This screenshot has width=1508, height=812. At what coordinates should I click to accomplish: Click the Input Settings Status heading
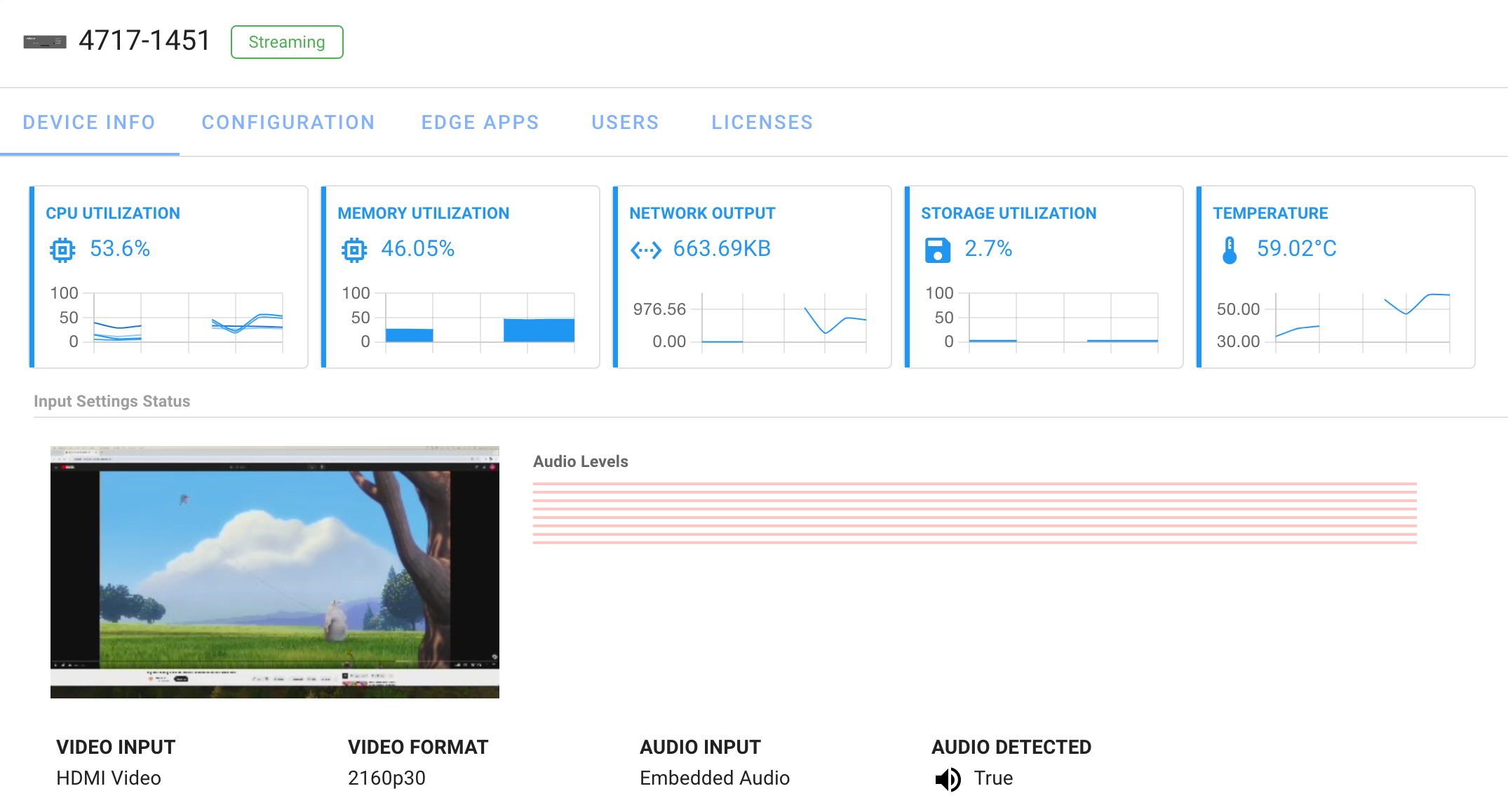click(112, 401)
